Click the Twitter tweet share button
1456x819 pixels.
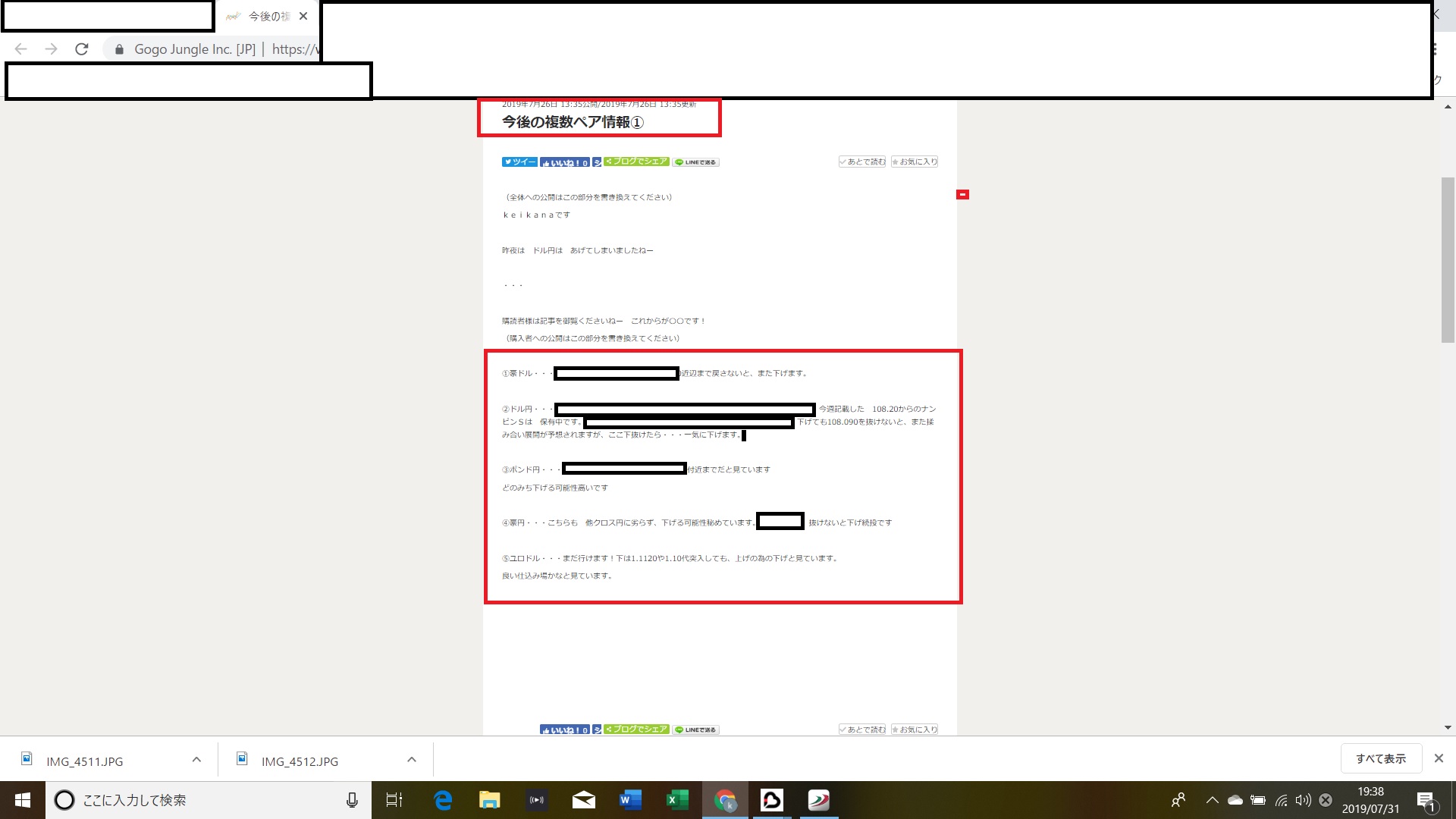[x=519, y=162]
